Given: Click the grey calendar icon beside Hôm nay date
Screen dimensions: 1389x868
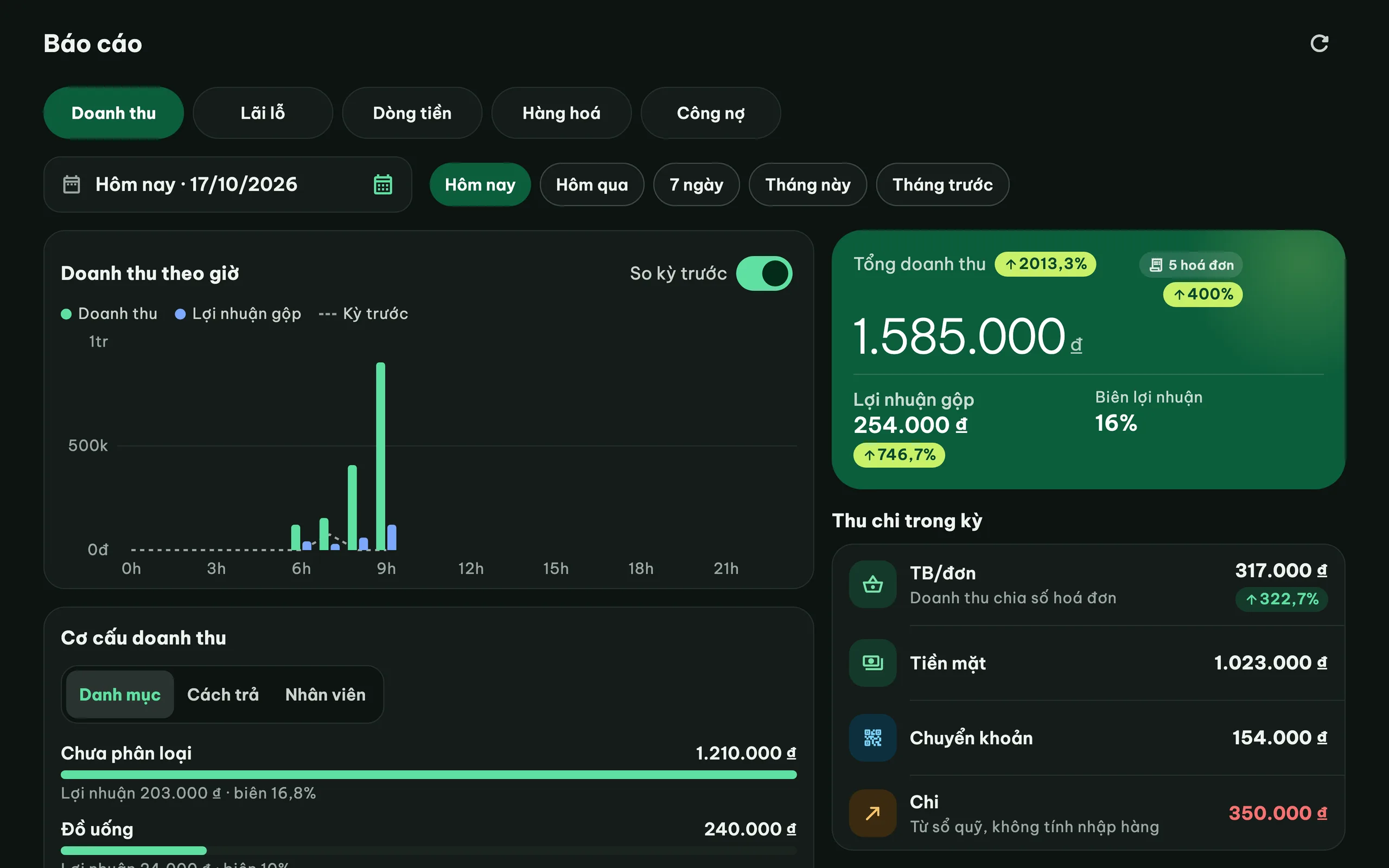Looking at the screenshot, I should click(x=71, y=184).
